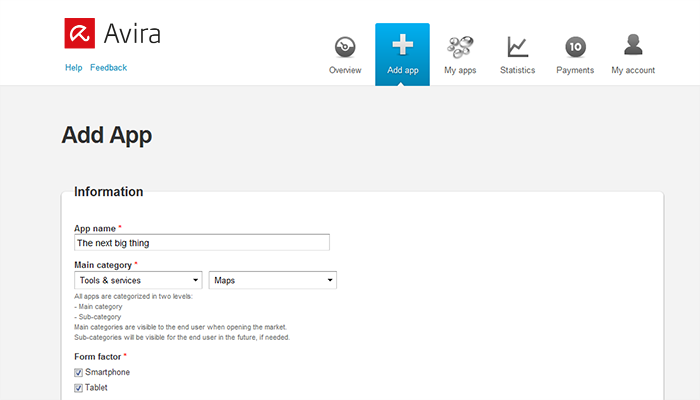Open the Maps sub-category dropdown

[272, 280]
